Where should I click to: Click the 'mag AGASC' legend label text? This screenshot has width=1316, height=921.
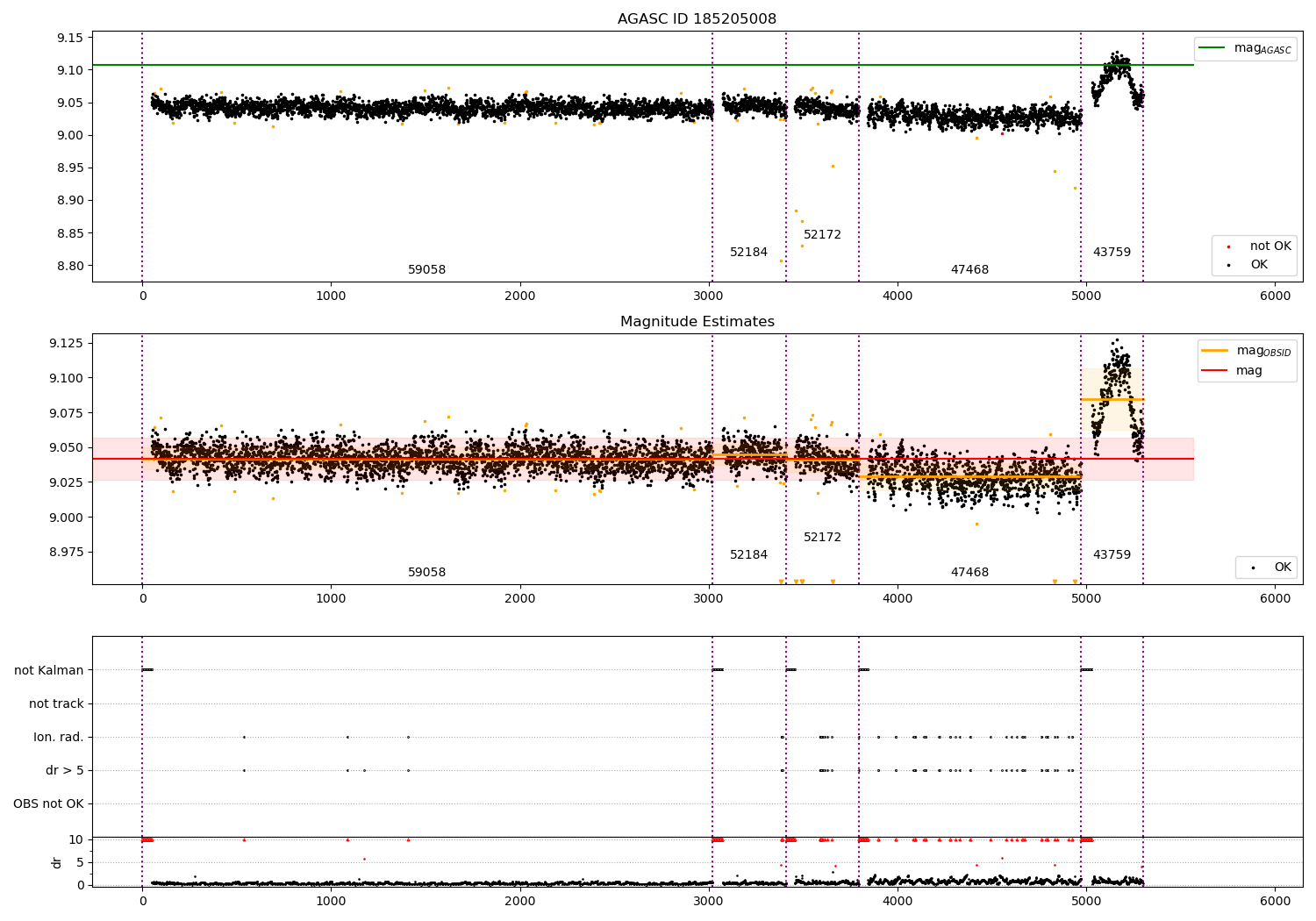pyautogui.click(x=1262, y=49)
